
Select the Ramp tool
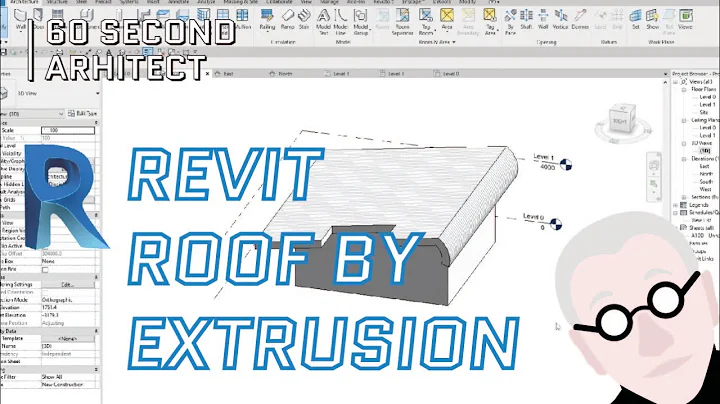287,20
